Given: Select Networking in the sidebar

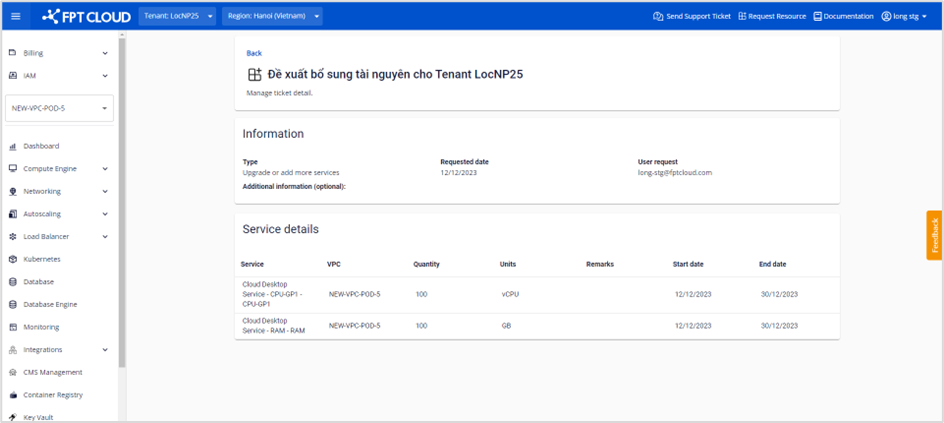Looking at the screenshot, I should tap(42, 191).
